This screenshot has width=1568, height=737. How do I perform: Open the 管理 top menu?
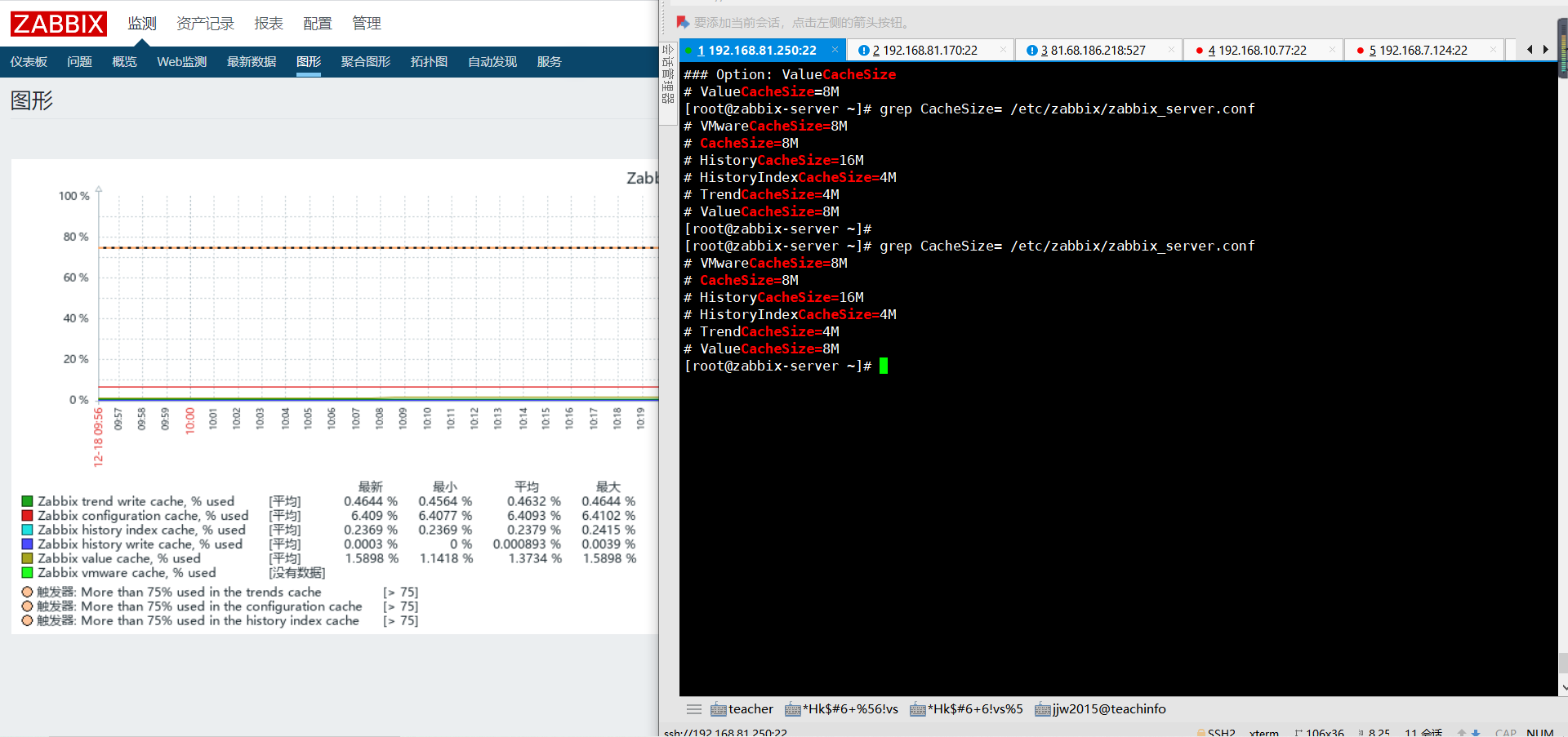pos(367,24)
